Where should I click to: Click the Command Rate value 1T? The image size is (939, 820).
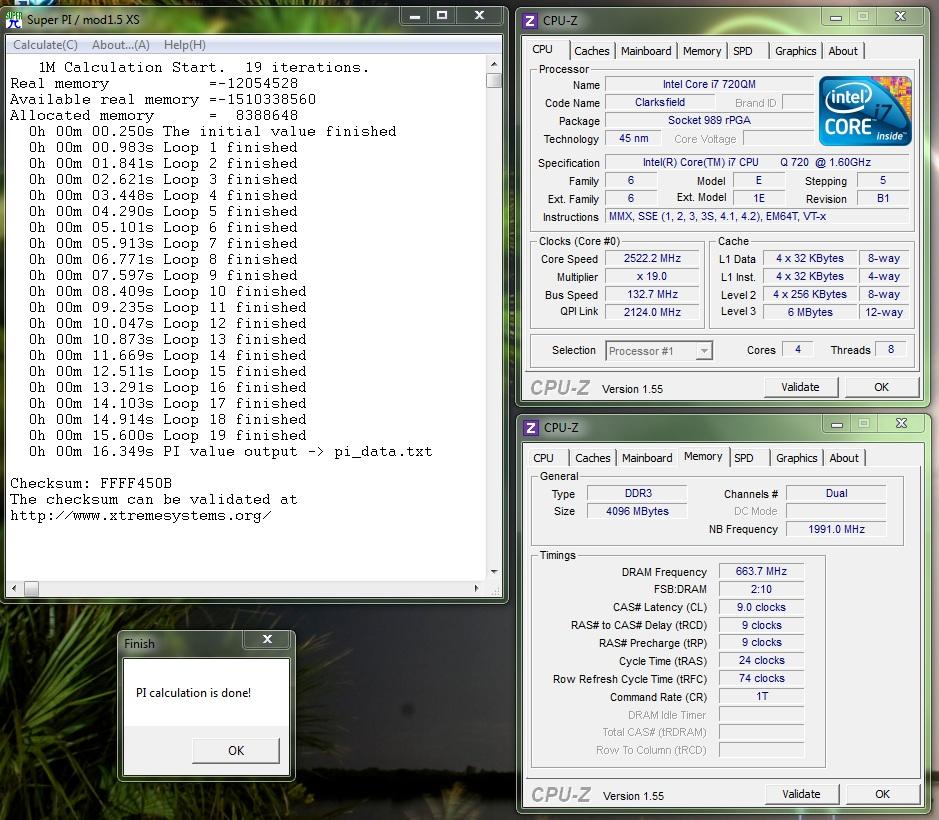tap(761, 696)
